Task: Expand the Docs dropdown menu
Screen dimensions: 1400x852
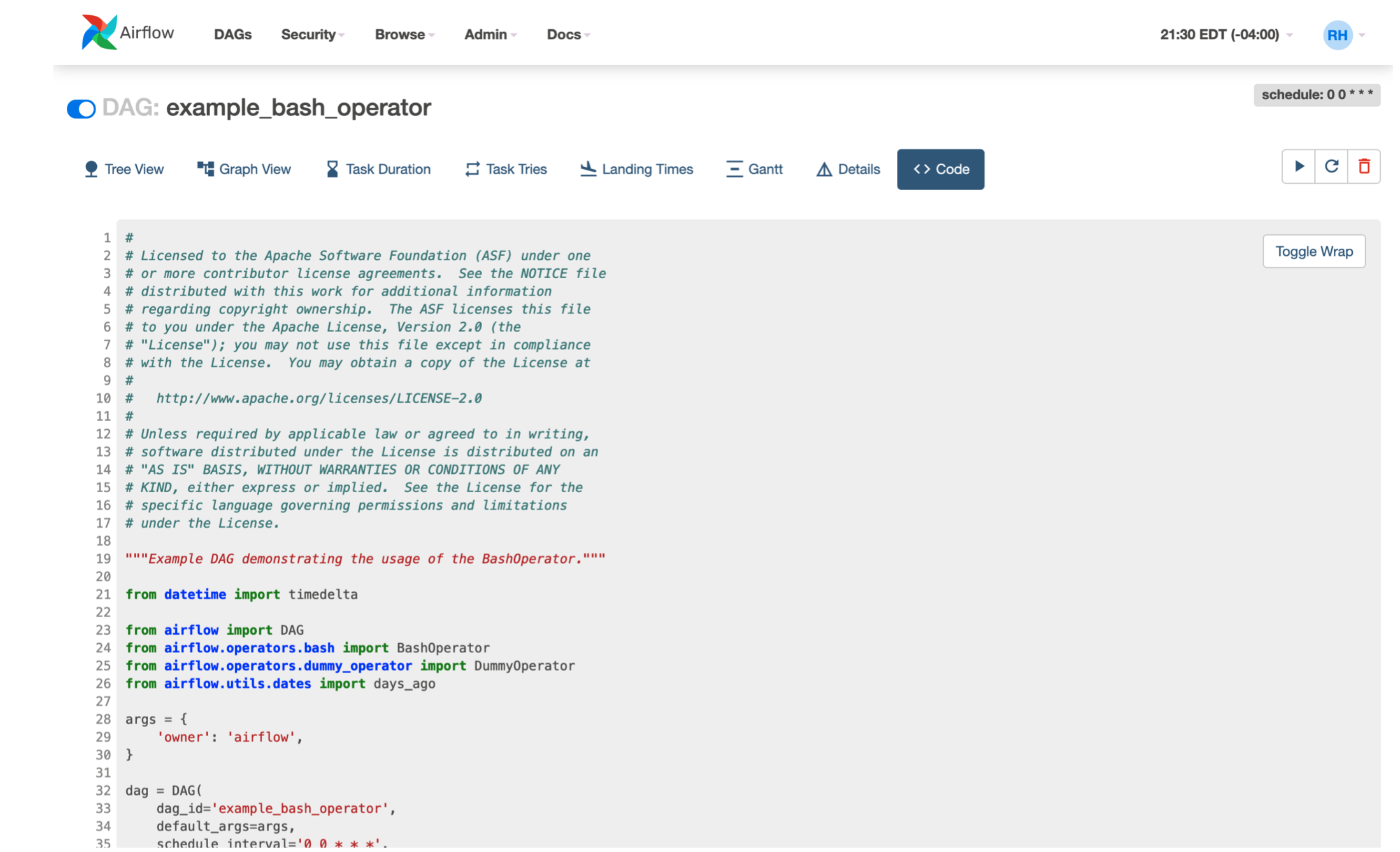Action: click(568, 35)
